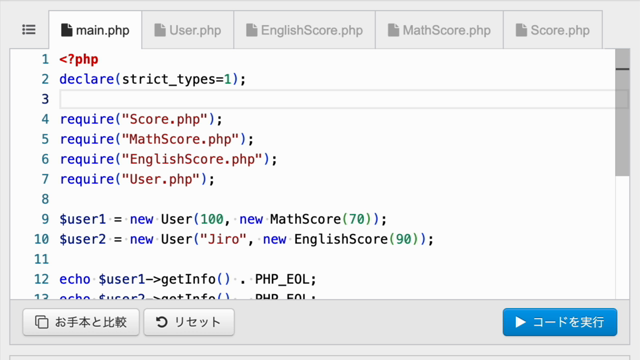640x360 pixels.
Task: Place cursor in empty line 3
Action: 337,99
